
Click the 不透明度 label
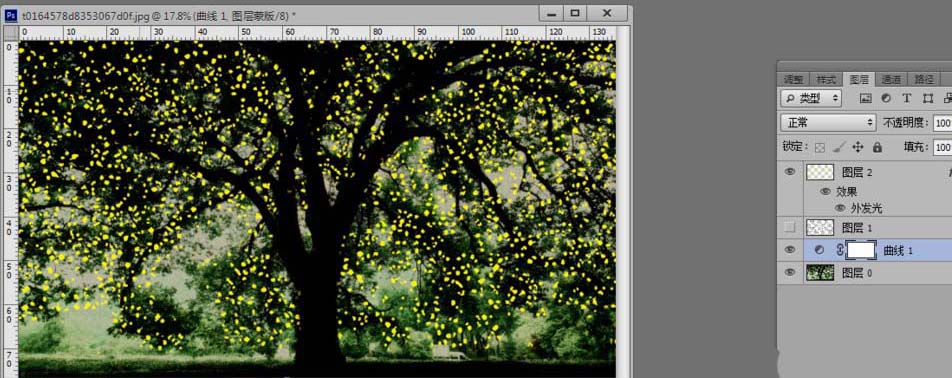click(x=906, y=123)
